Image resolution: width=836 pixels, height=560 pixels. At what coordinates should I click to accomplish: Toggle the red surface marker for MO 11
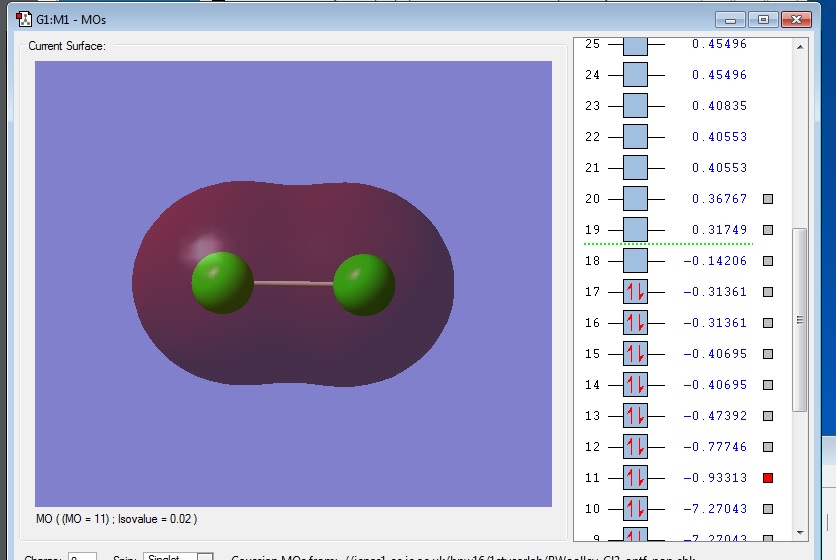pos(768,478)
